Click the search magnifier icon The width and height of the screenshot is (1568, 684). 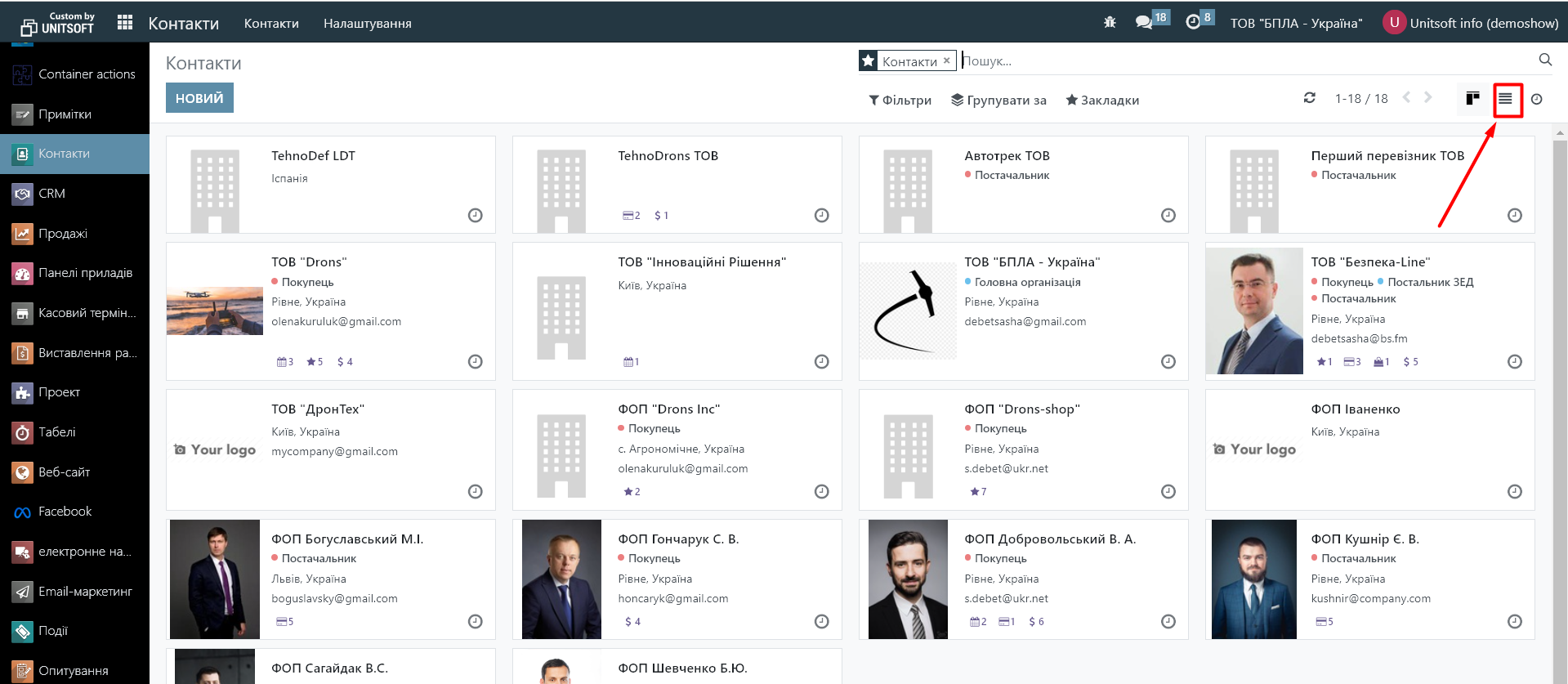coord(1545,60)
